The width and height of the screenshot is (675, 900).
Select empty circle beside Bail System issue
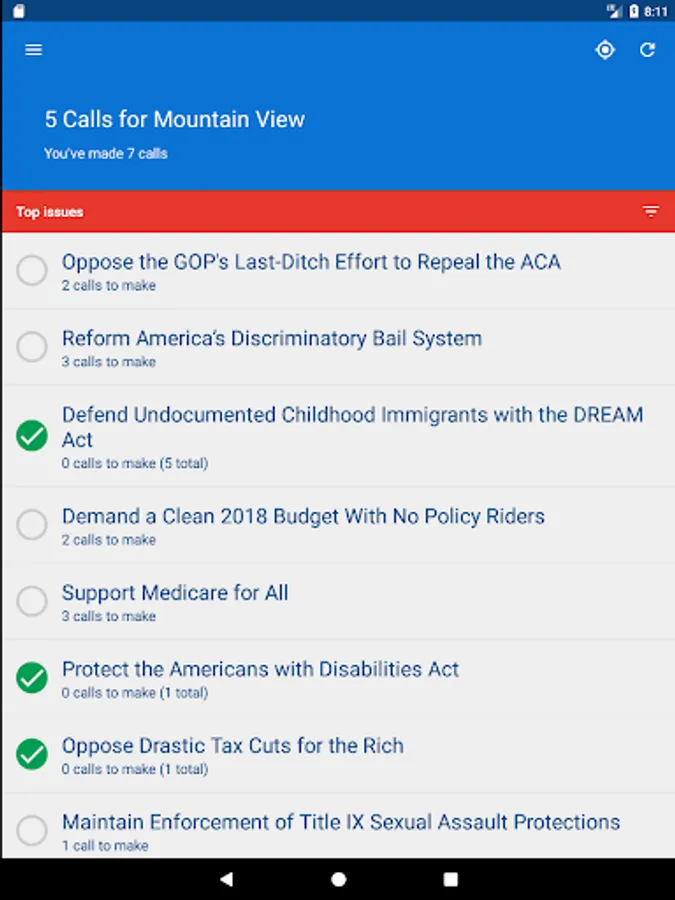pyautogui.click(x=32, y=347)
